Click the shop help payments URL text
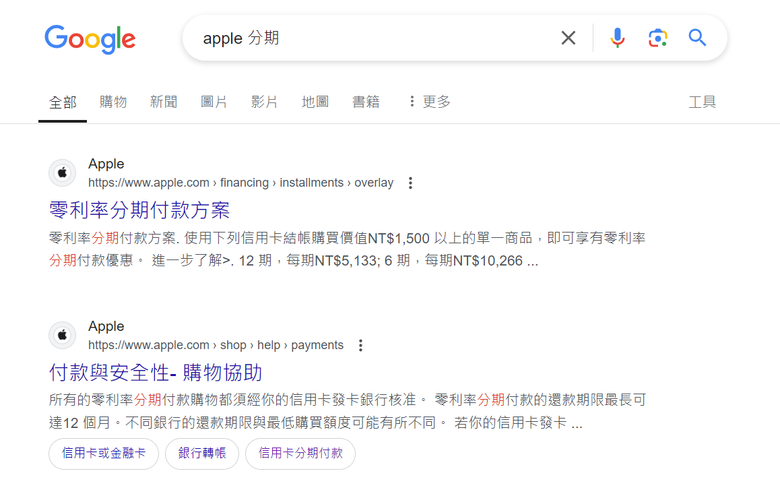The image size is (780, 494). [216, 345]
